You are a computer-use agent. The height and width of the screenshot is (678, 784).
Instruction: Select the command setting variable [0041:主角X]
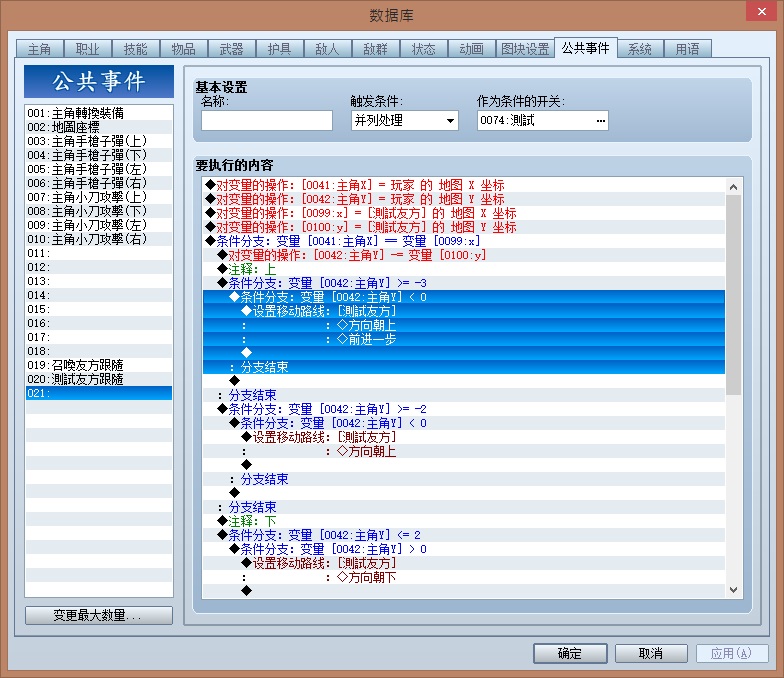(x=464, y=185)
